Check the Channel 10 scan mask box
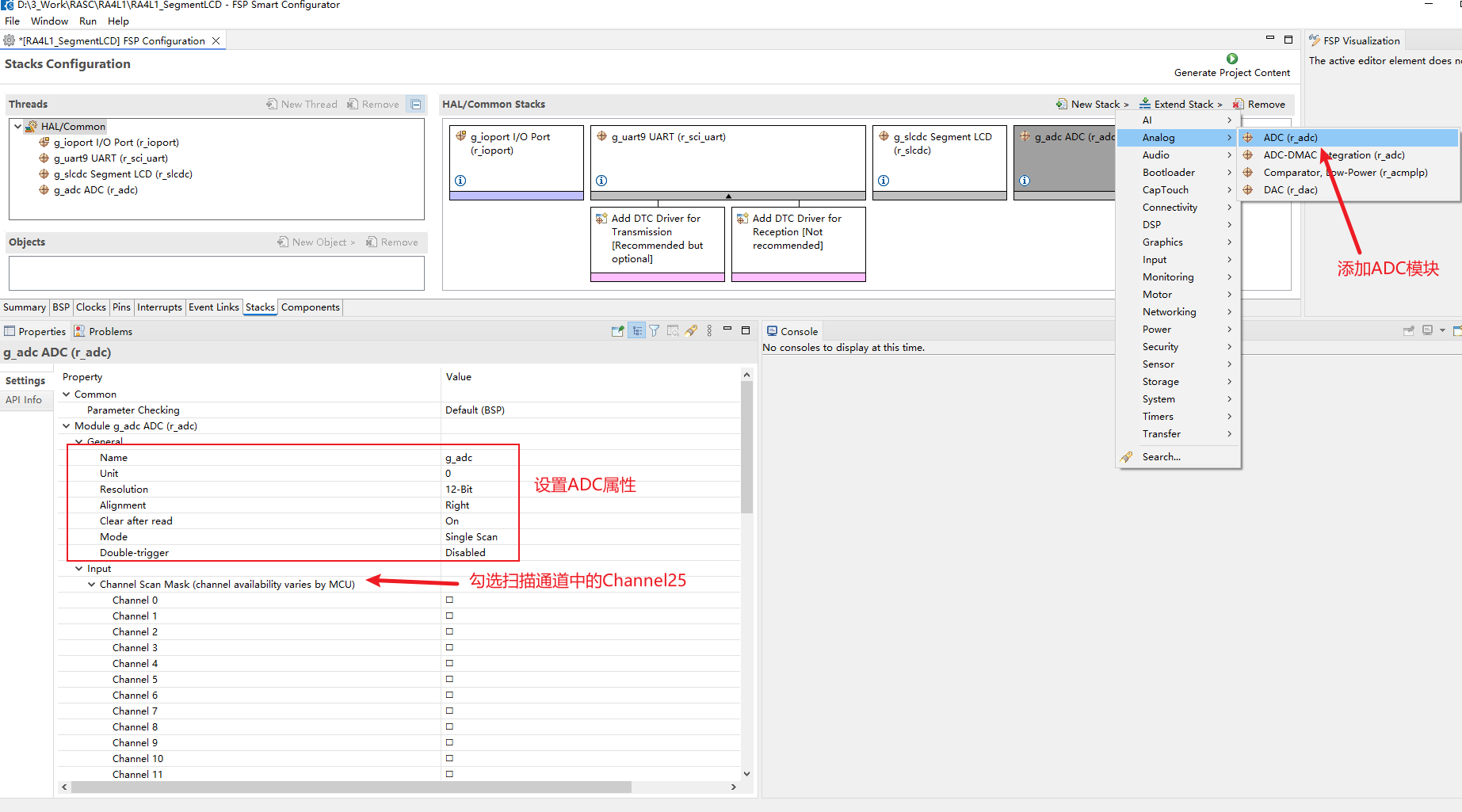Viewport: 1462px width, 812px height. point(449,758)
